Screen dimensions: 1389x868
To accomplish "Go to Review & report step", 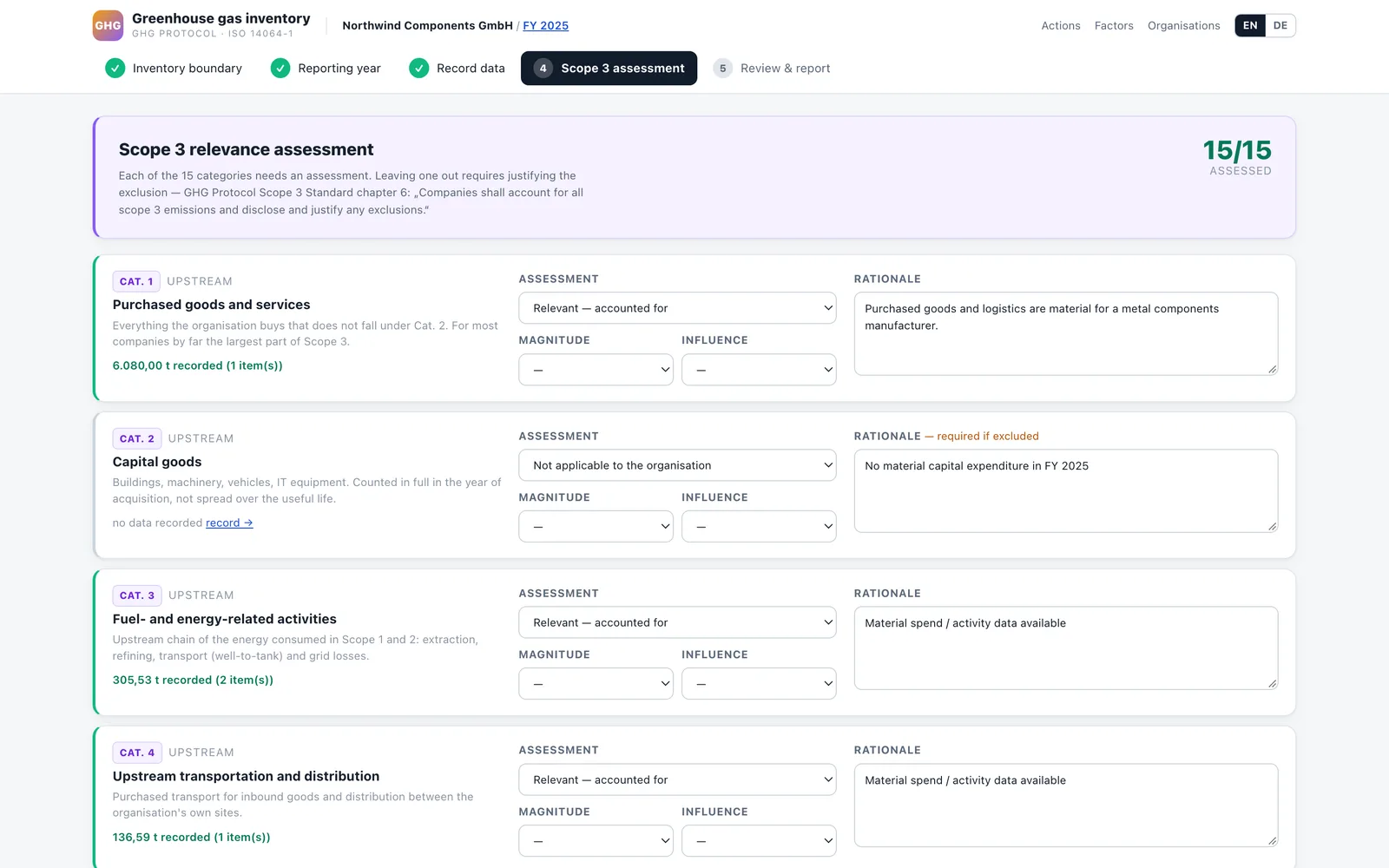I will point(772,68).
